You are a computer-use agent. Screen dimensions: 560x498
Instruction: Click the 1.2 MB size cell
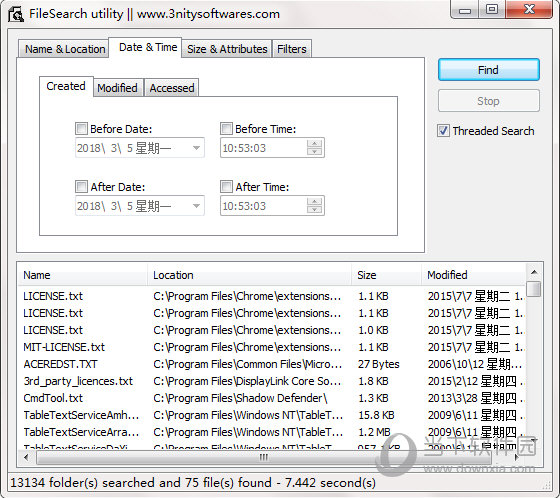(x=374, y=432)
